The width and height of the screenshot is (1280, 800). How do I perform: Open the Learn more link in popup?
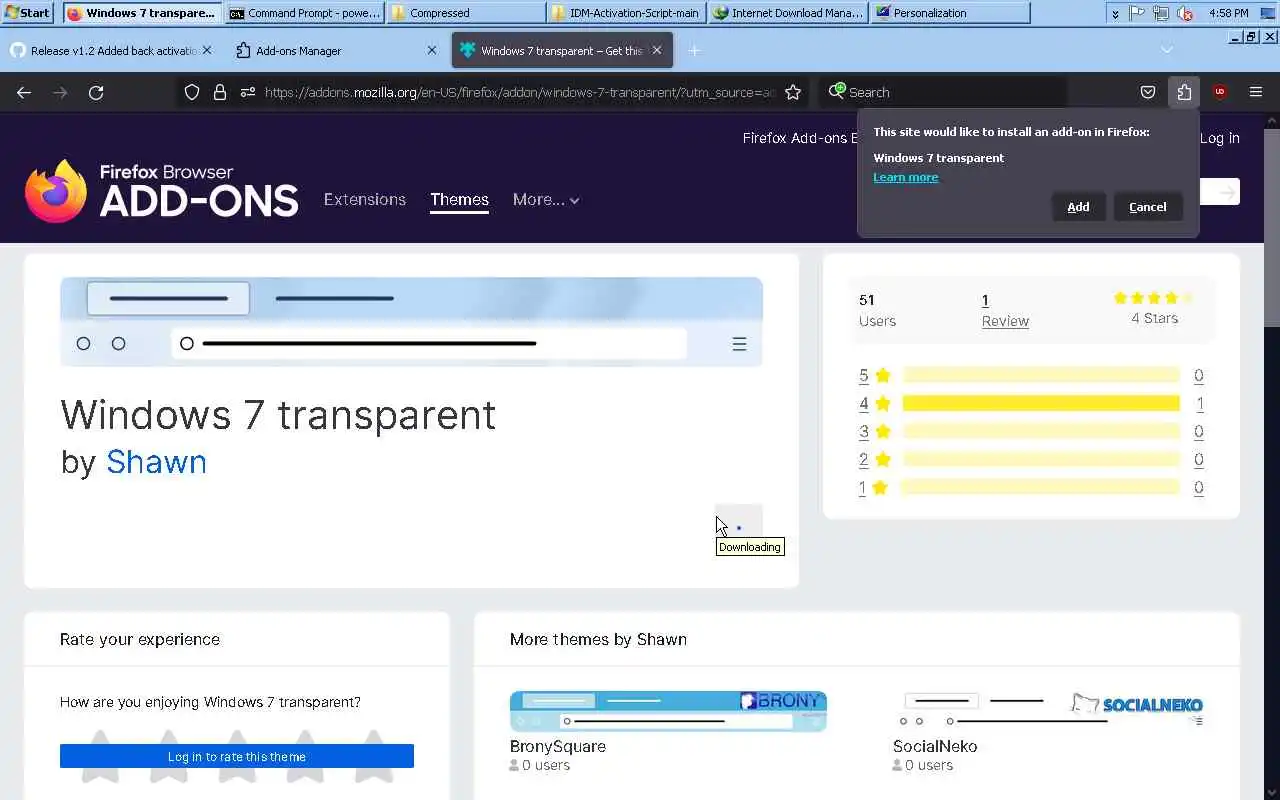(x=905, y=177)
